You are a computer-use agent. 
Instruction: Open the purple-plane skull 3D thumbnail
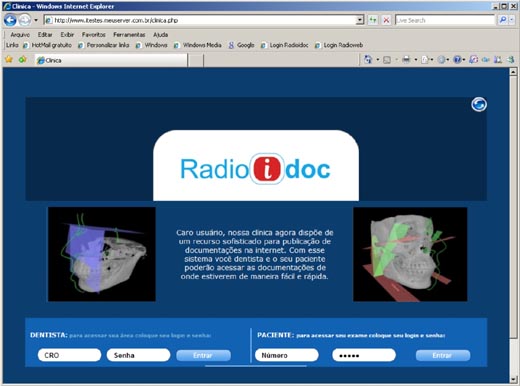(x=102, y=254)
